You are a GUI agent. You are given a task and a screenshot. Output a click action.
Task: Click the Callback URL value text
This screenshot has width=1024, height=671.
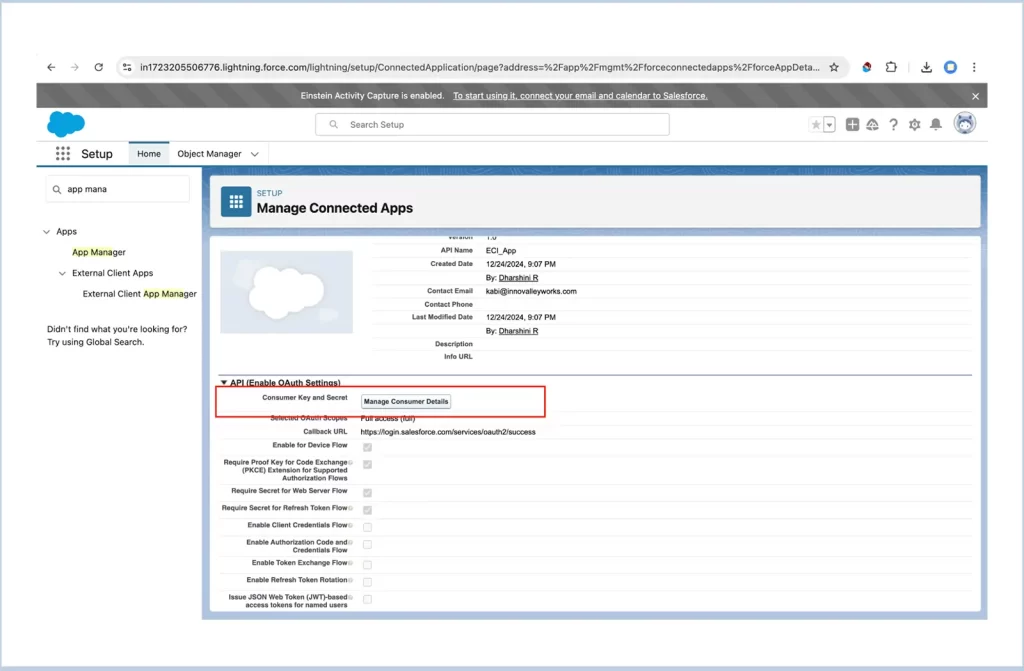click(x=448, y=432)
